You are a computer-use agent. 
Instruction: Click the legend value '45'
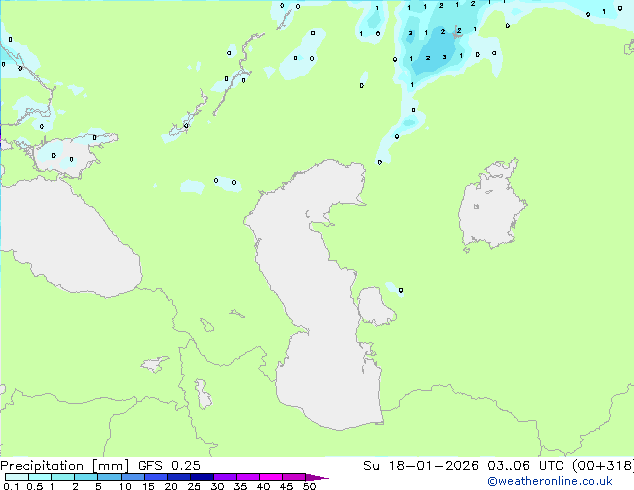pos(286,486)
